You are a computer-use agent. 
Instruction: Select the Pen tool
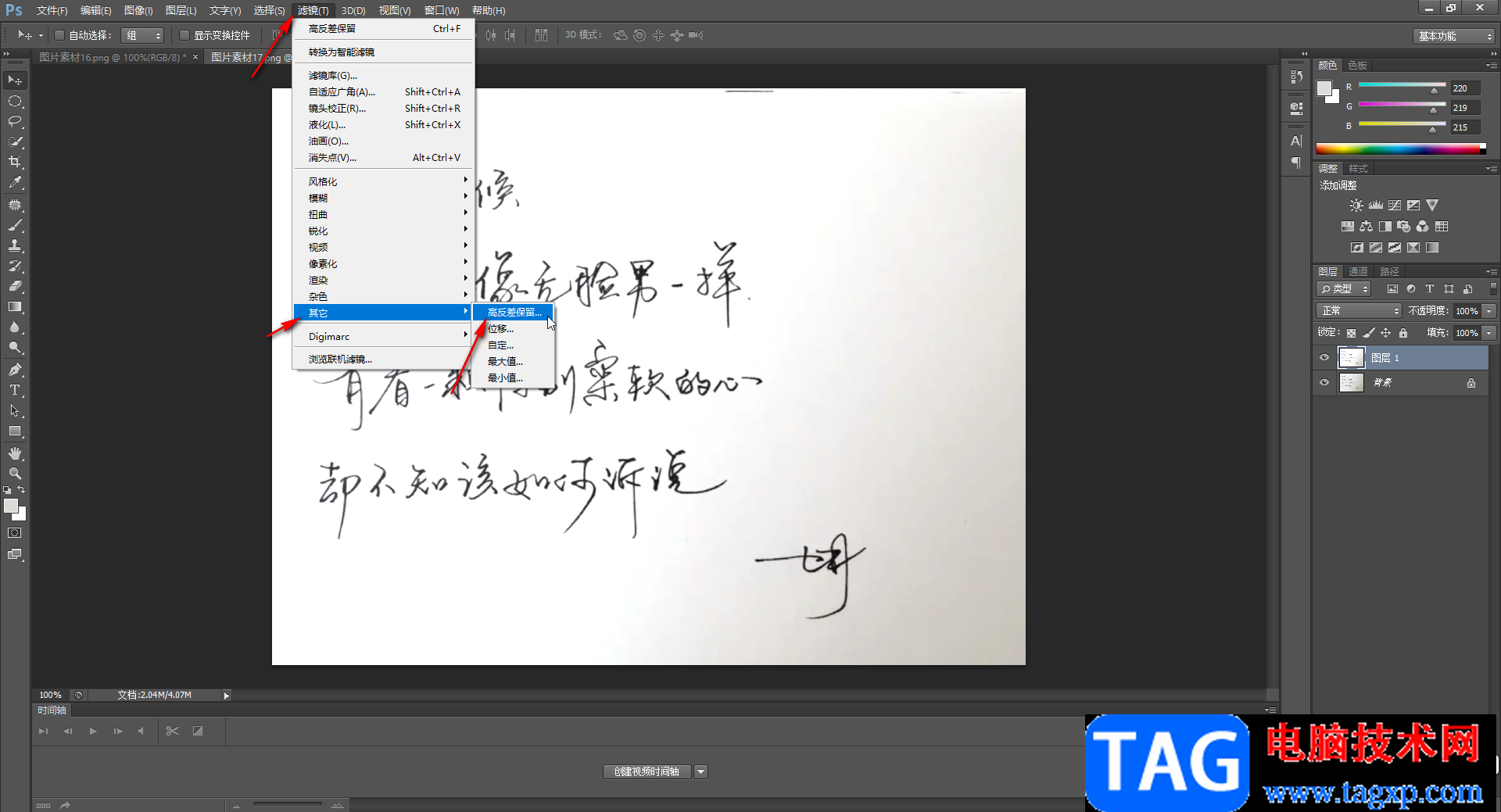(x=15, y=370)
